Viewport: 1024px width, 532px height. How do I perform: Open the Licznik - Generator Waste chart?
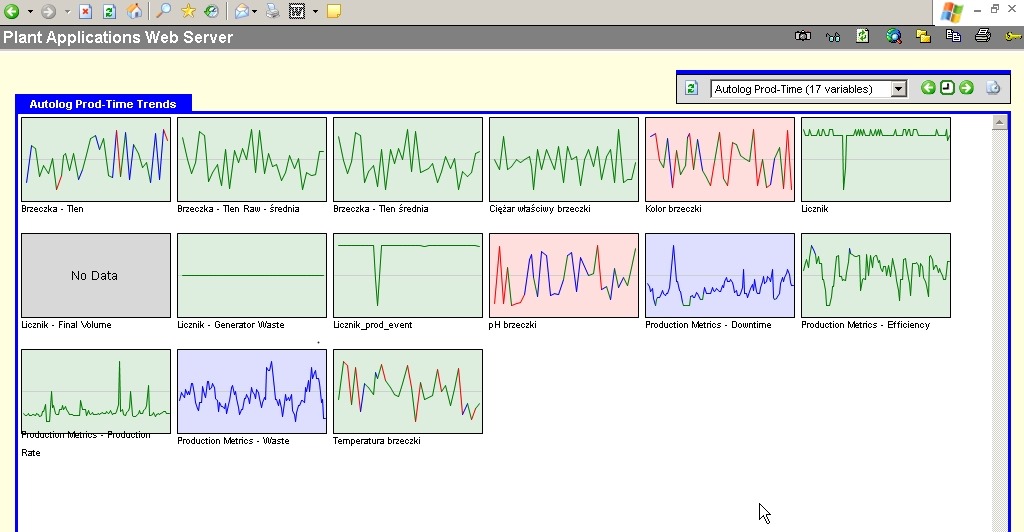252,275
